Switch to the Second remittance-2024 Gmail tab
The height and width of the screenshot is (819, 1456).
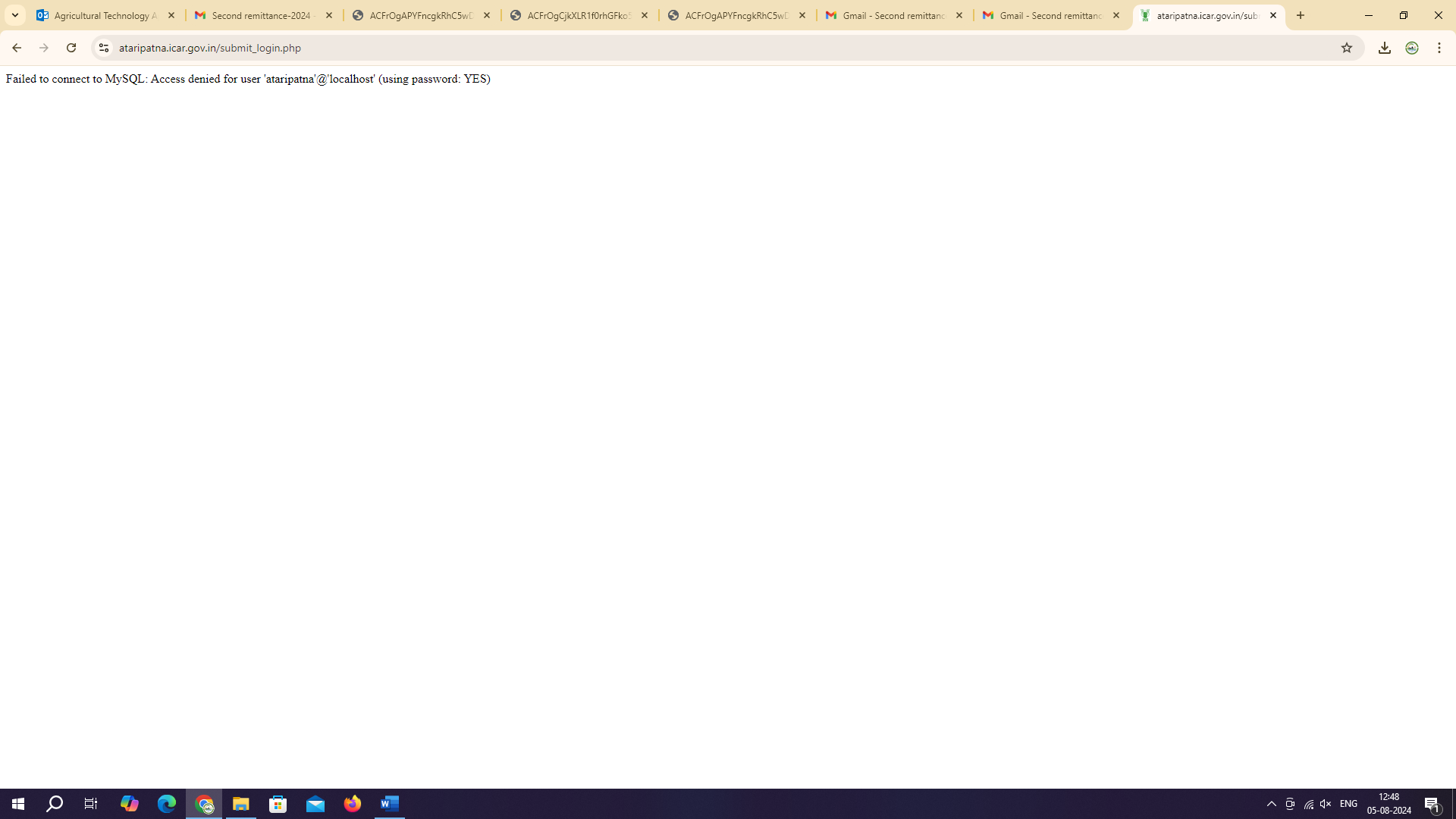[x=264, y=15]
